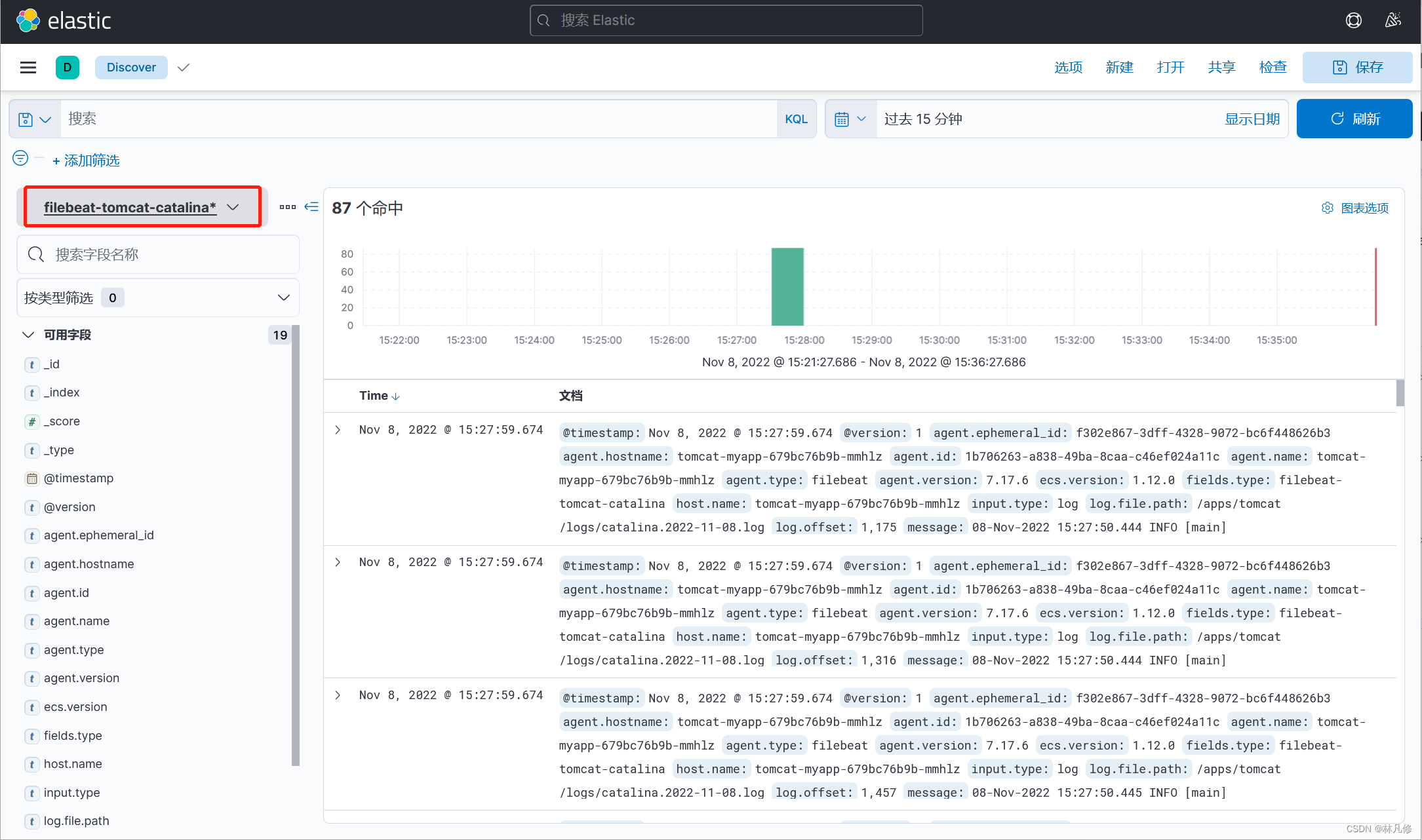Click the document table scrollbar
The height and width of the screenshot is (840, 1422).
click(x=1400, y=393)
